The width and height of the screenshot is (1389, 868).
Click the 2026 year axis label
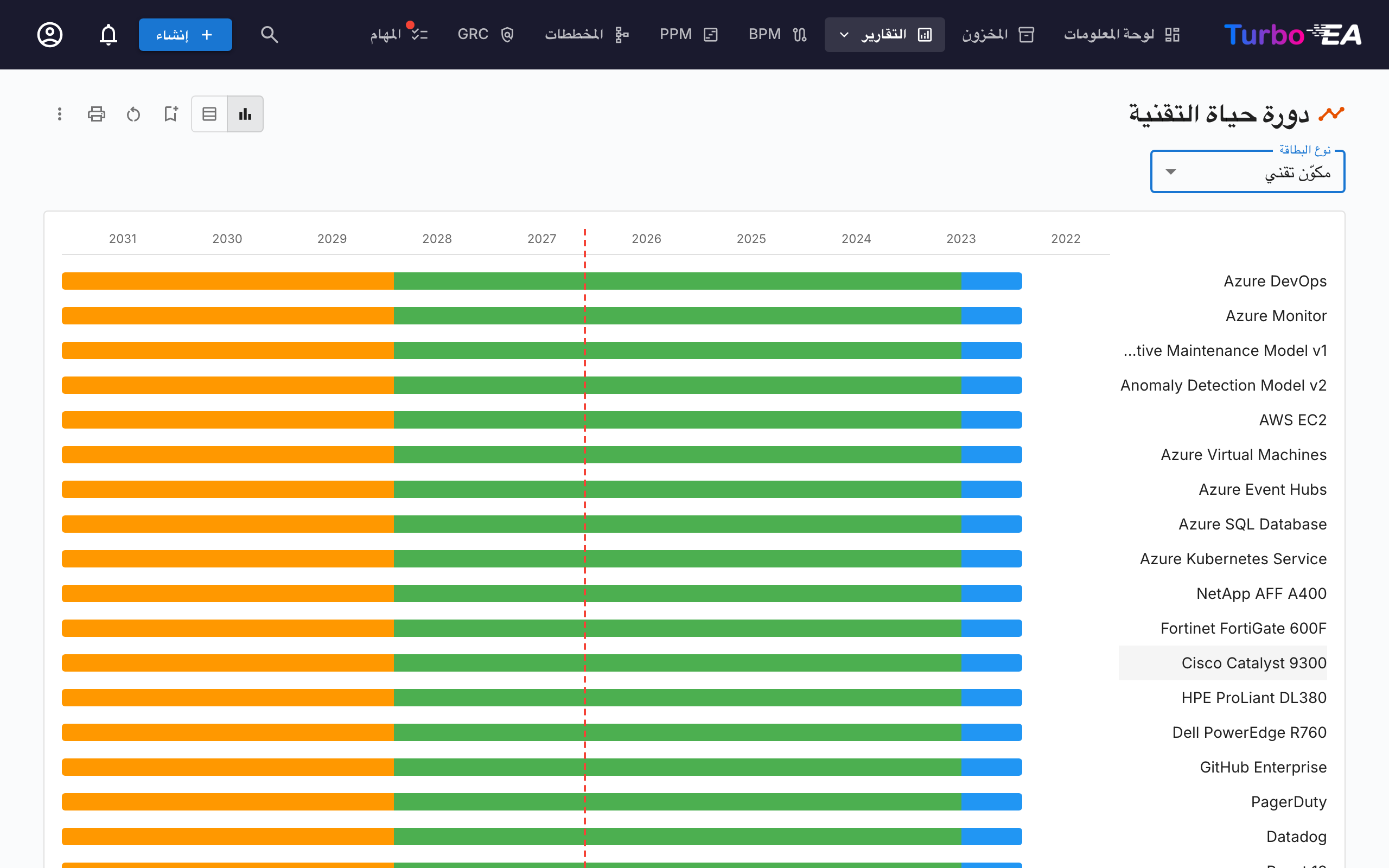(x=646, y=239)
